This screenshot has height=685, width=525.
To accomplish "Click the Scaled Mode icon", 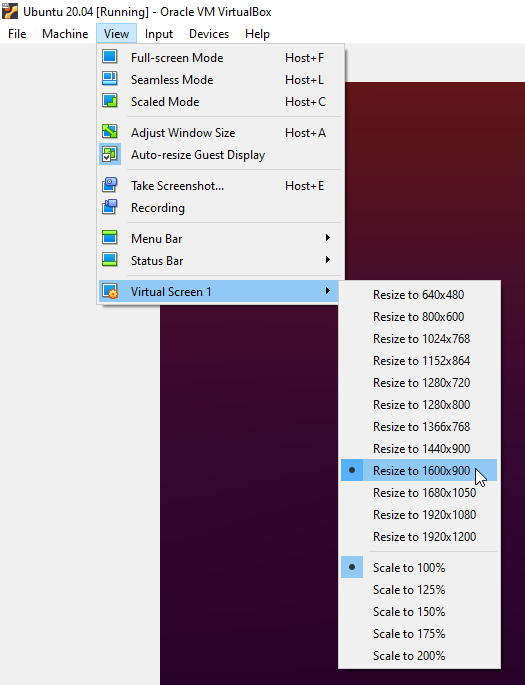I will click(110, 101).
